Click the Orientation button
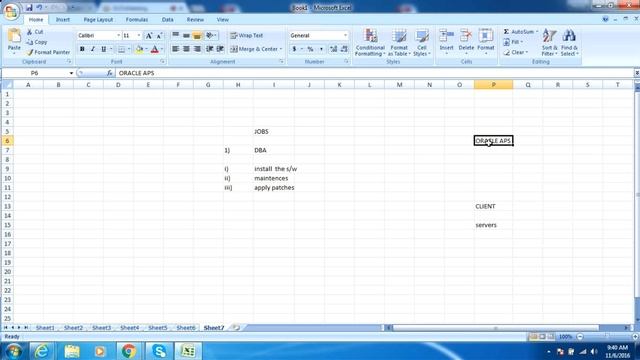Screen dimensions: 640x360 tap(211, 36)
